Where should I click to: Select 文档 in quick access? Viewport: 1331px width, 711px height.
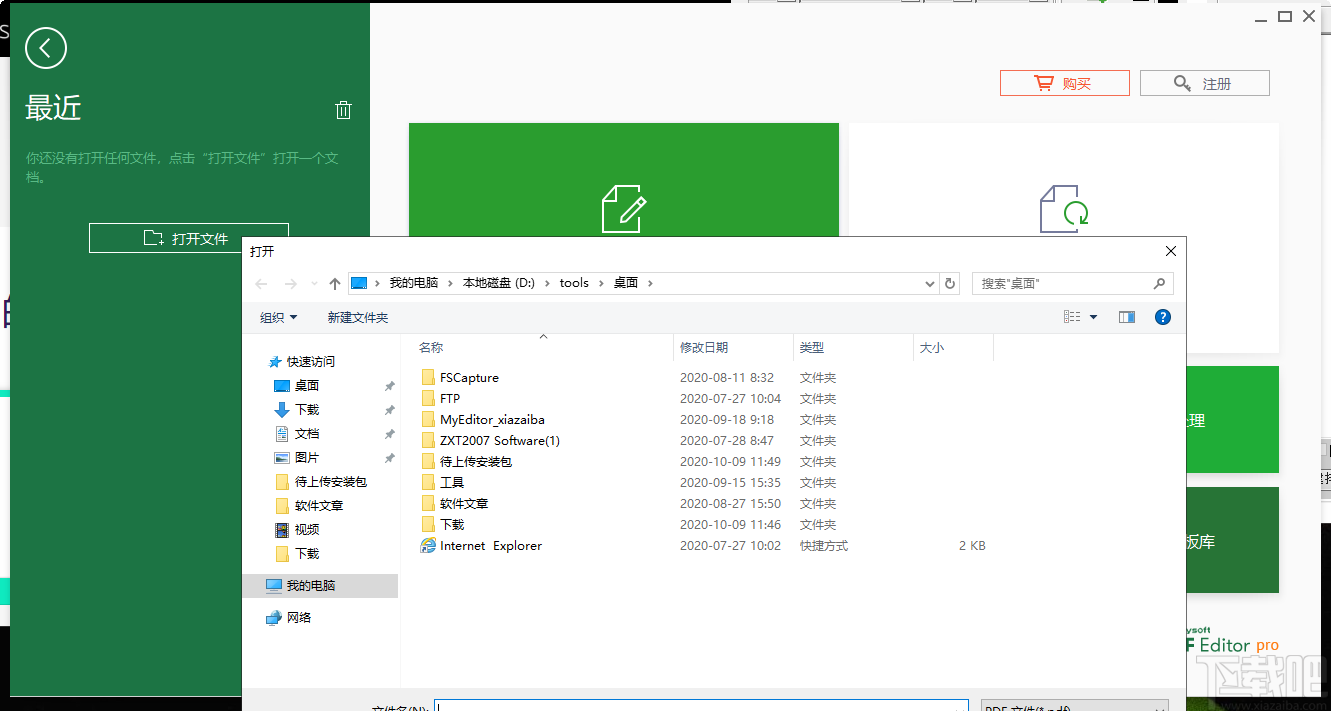click(307, 434)
